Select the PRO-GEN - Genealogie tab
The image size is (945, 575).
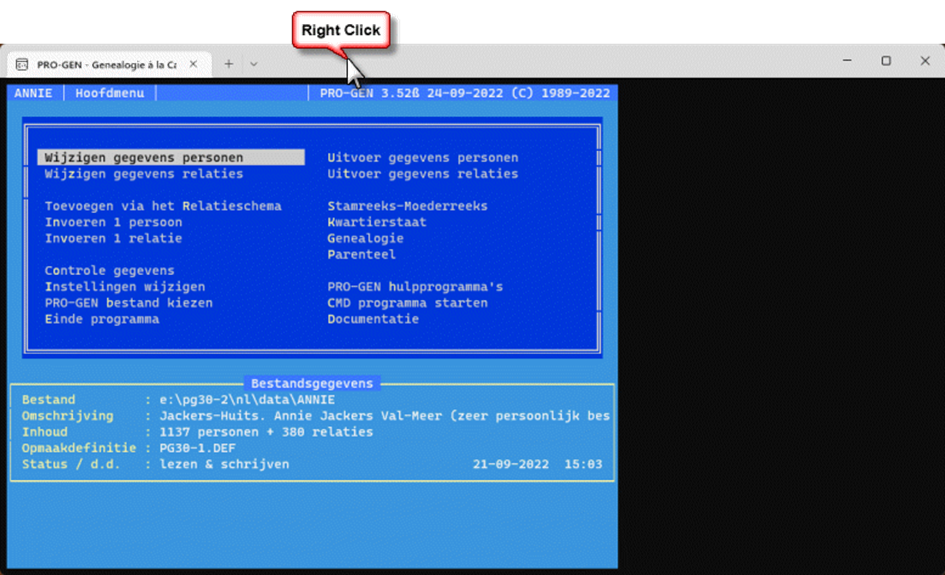107,64
